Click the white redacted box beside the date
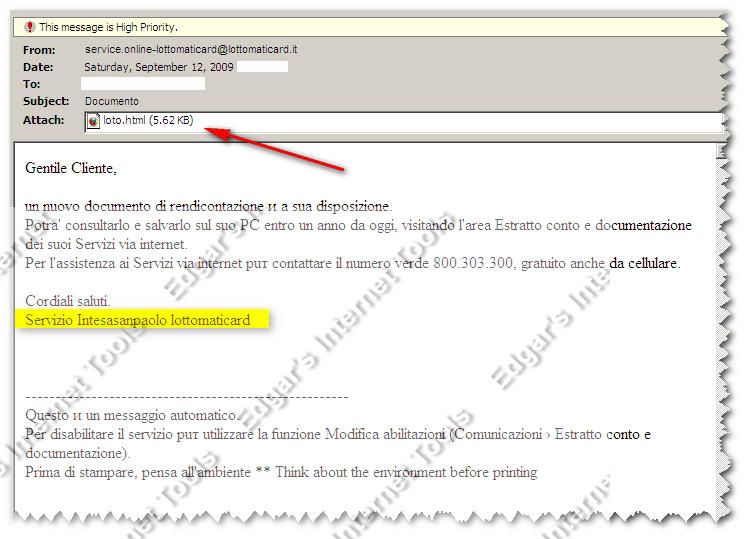The image size is (748, 539). tap(264, 67)
